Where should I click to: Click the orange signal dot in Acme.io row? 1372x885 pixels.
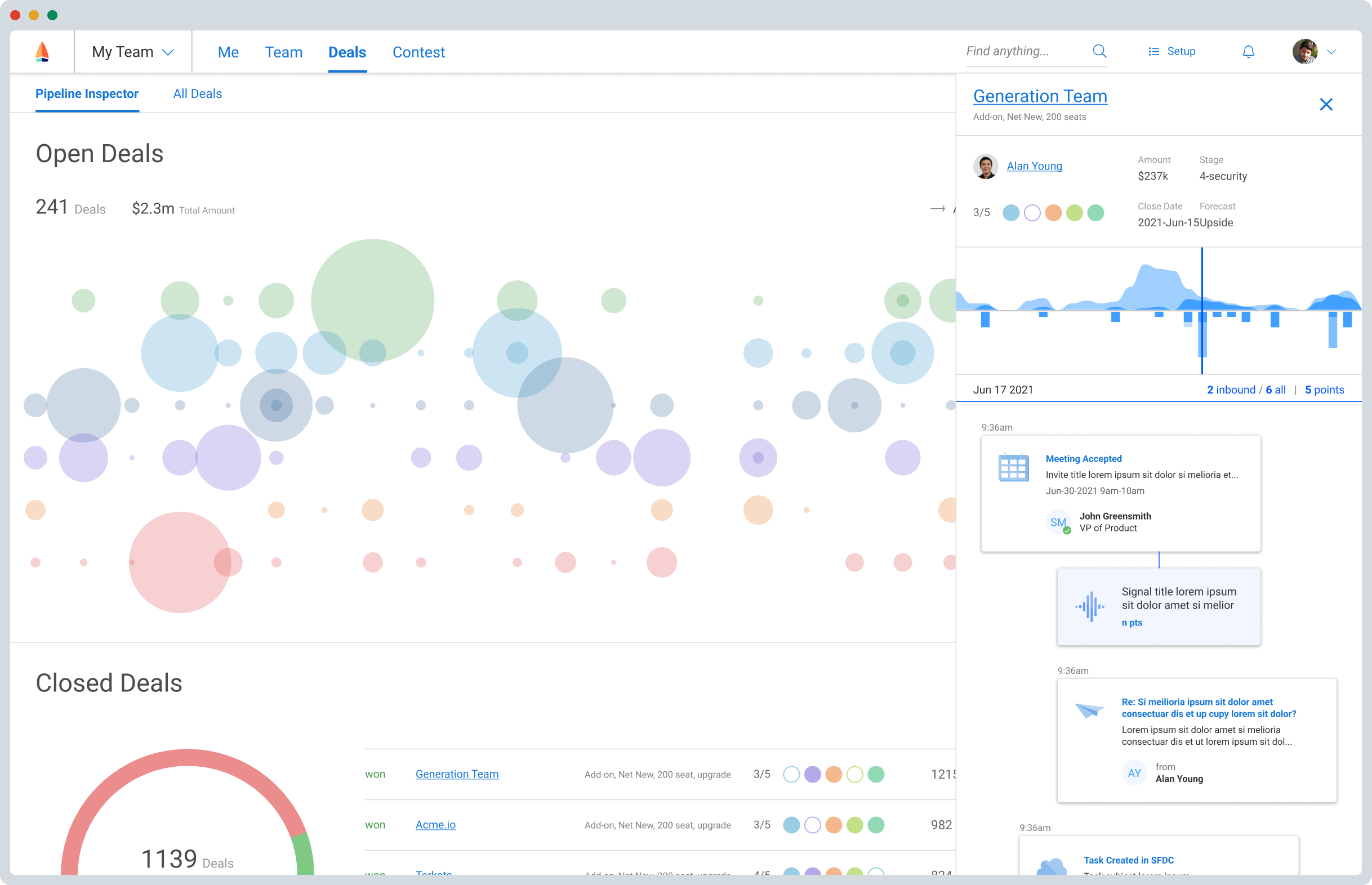point(833,825)
